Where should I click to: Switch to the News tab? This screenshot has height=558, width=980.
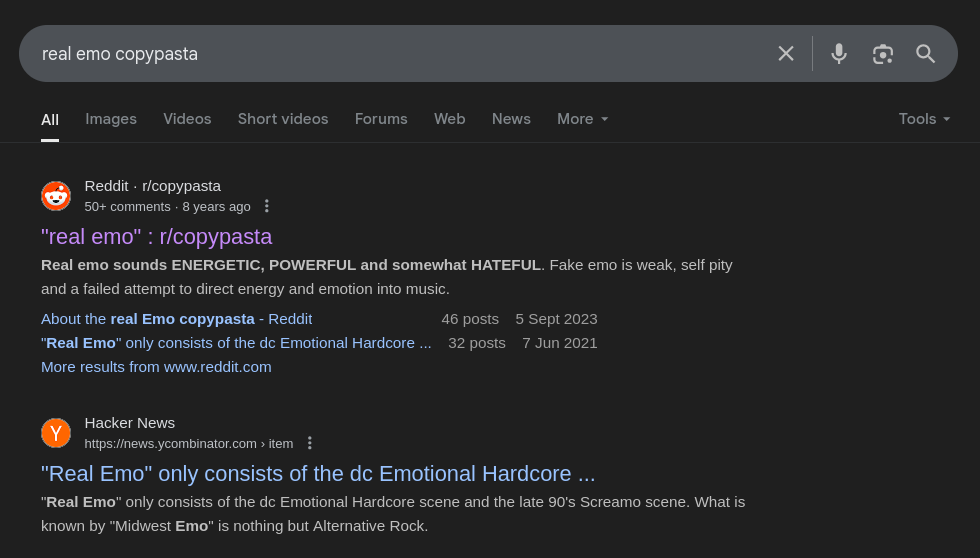point(511,119)
